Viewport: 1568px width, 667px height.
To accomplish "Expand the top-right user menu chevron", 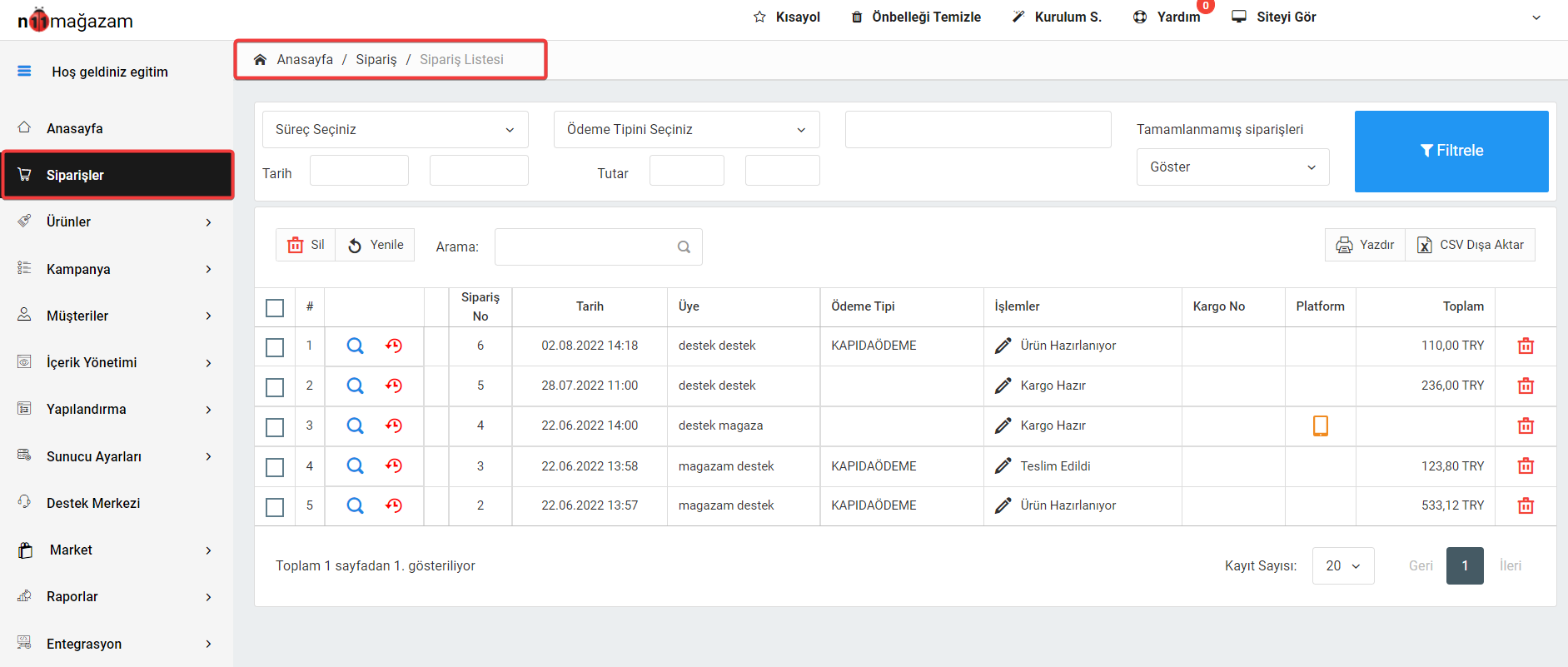I will (x=1536, y=17).
